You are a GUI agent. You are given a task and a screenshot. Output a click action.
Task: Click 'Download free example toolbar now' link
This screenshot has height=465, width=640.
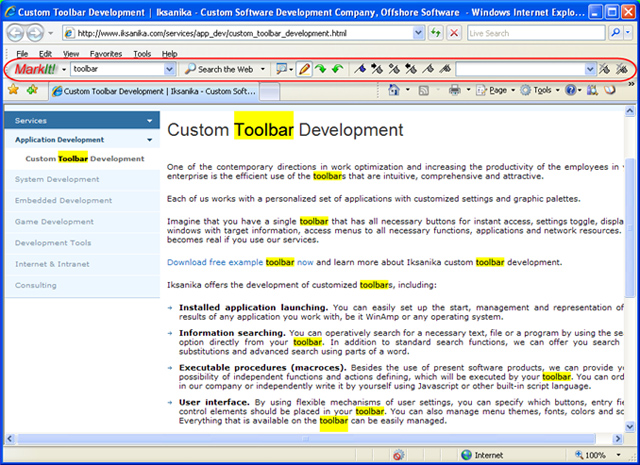240,262
